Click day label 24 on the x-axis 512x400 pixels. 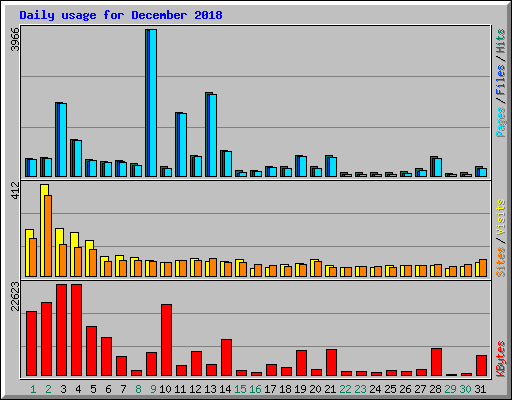375,389
